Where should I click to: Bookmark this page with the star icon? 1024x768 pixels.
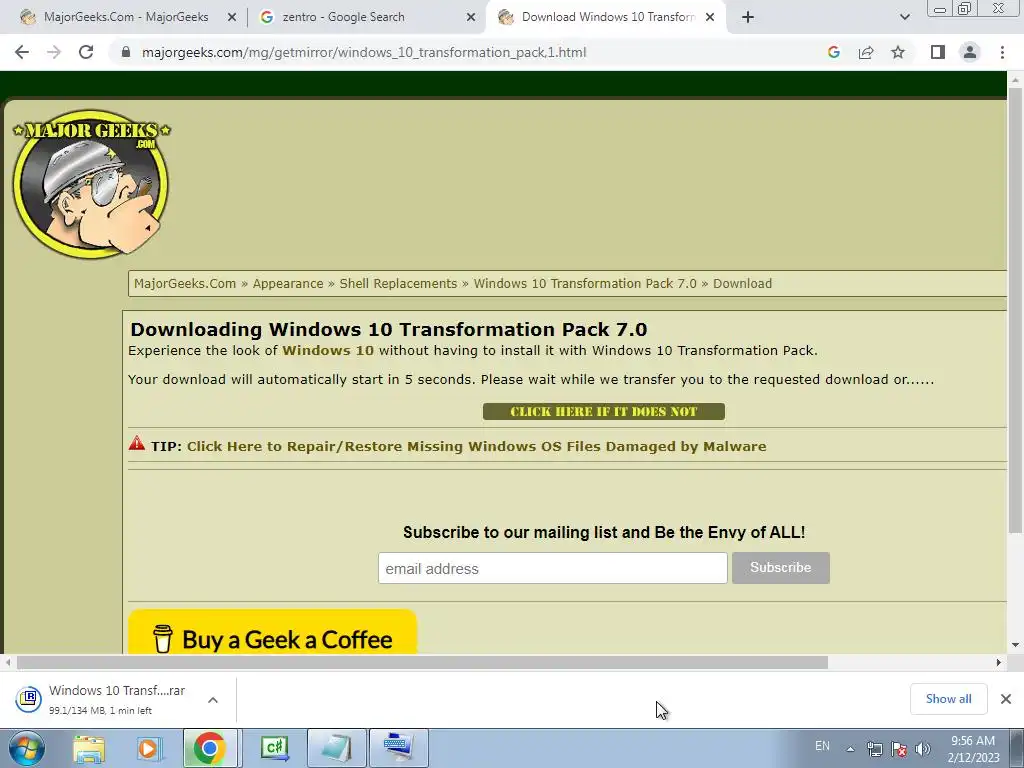(898, 52)
